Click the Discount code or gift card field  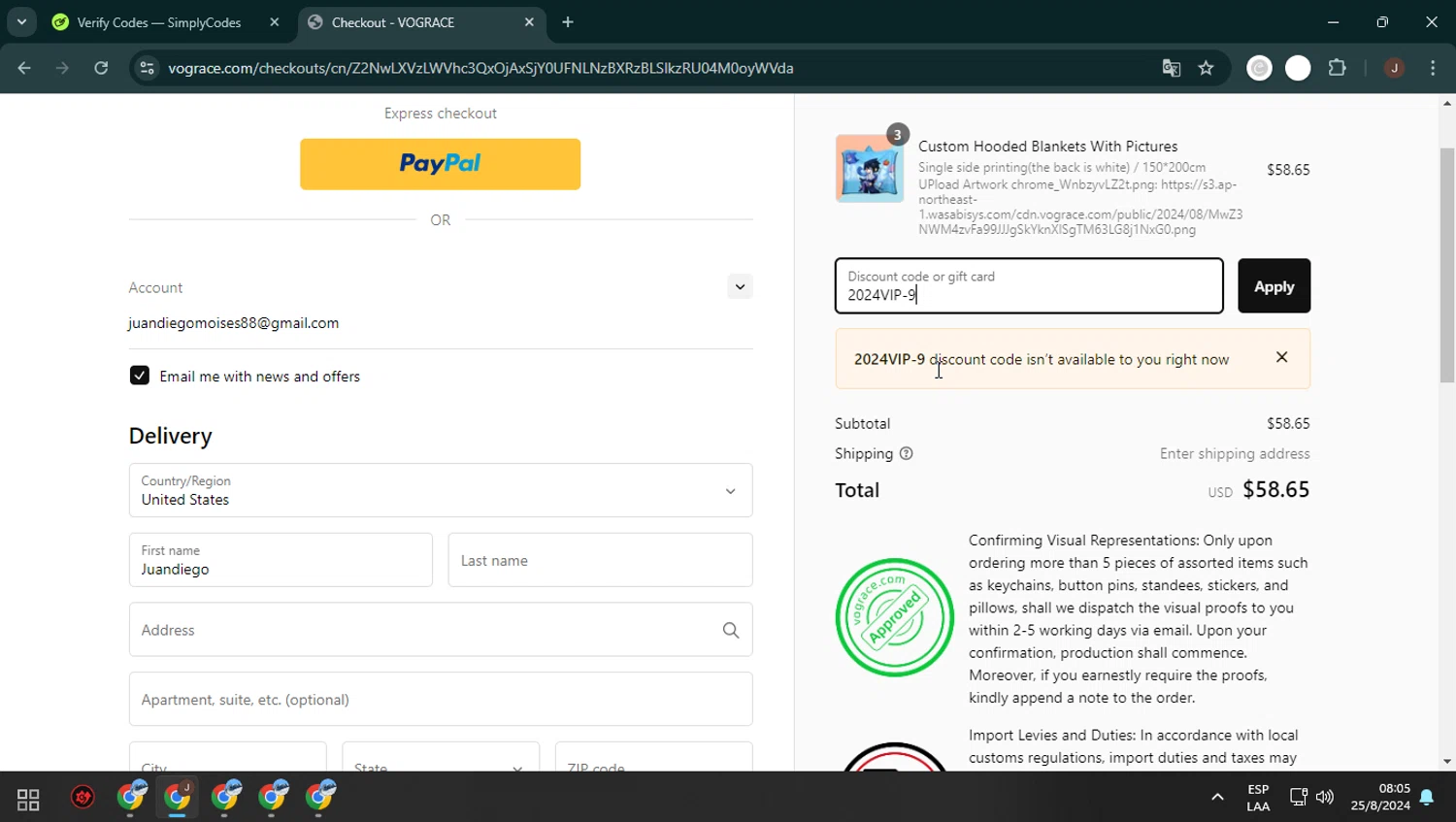click(x=1029, y=286)
